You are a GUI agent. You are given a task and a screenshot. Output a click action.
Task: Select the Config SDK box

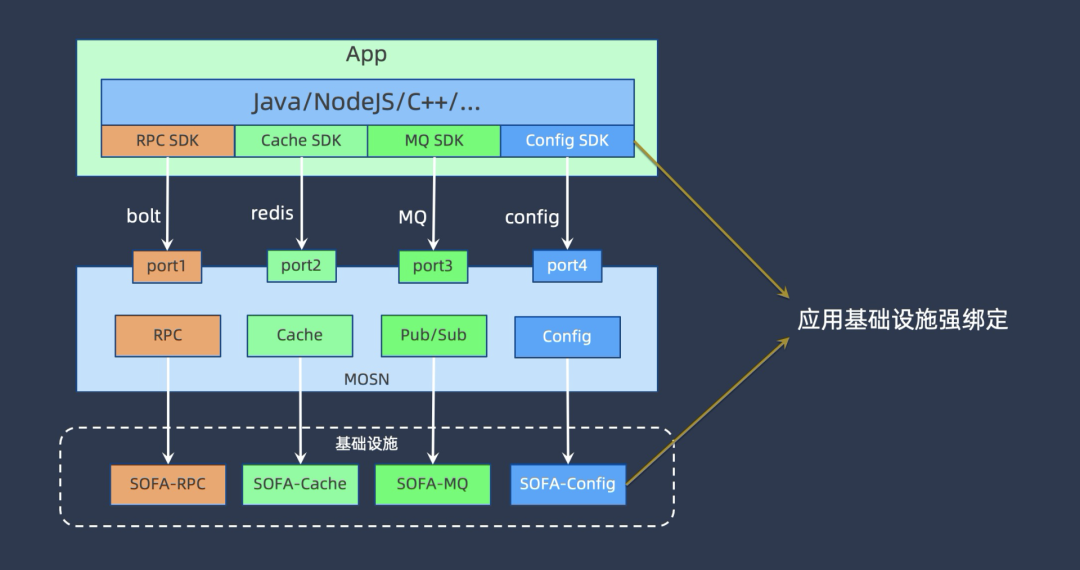pyautogui.click(x=568, y=141)
